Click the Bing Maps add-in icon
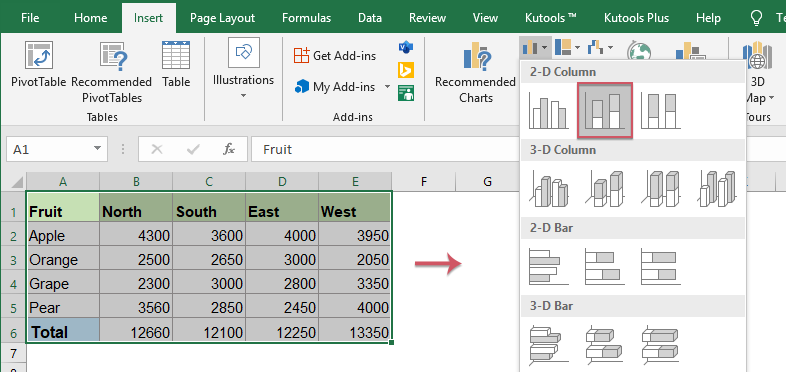 click(x=406, y=70)
